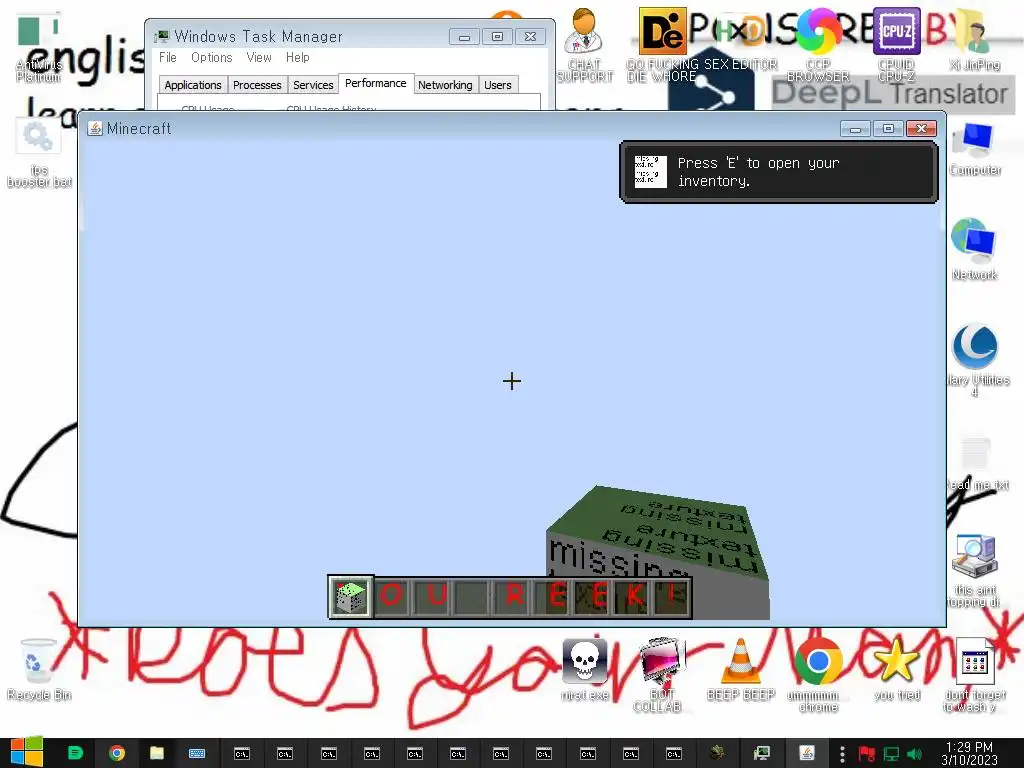Screen dimensions: 1024x768
Task: Click the Minecraft window title Java icon
Action: 95,129
